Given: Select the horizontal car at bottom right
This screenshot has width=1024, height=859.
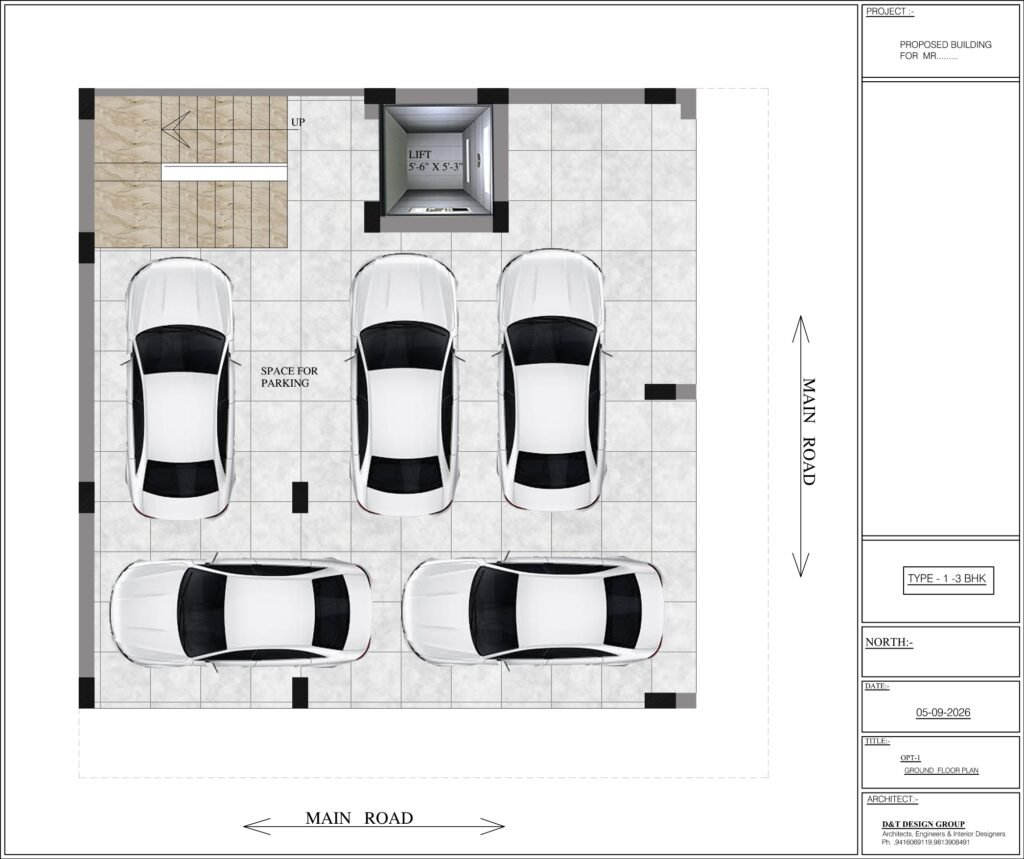Looking at the screenshot, I should (533, 612).
